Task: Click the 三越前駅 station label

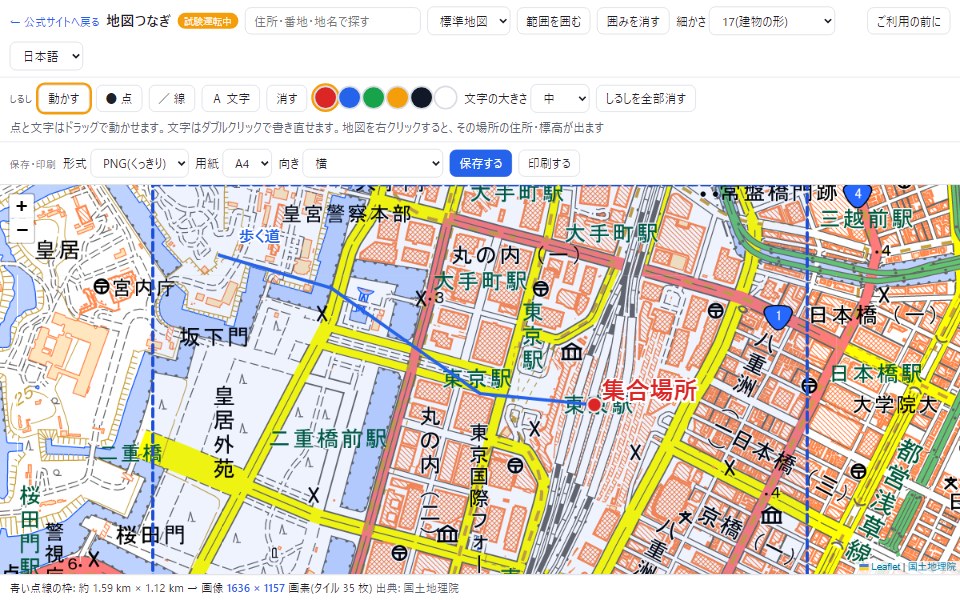Action: [866, 219]
